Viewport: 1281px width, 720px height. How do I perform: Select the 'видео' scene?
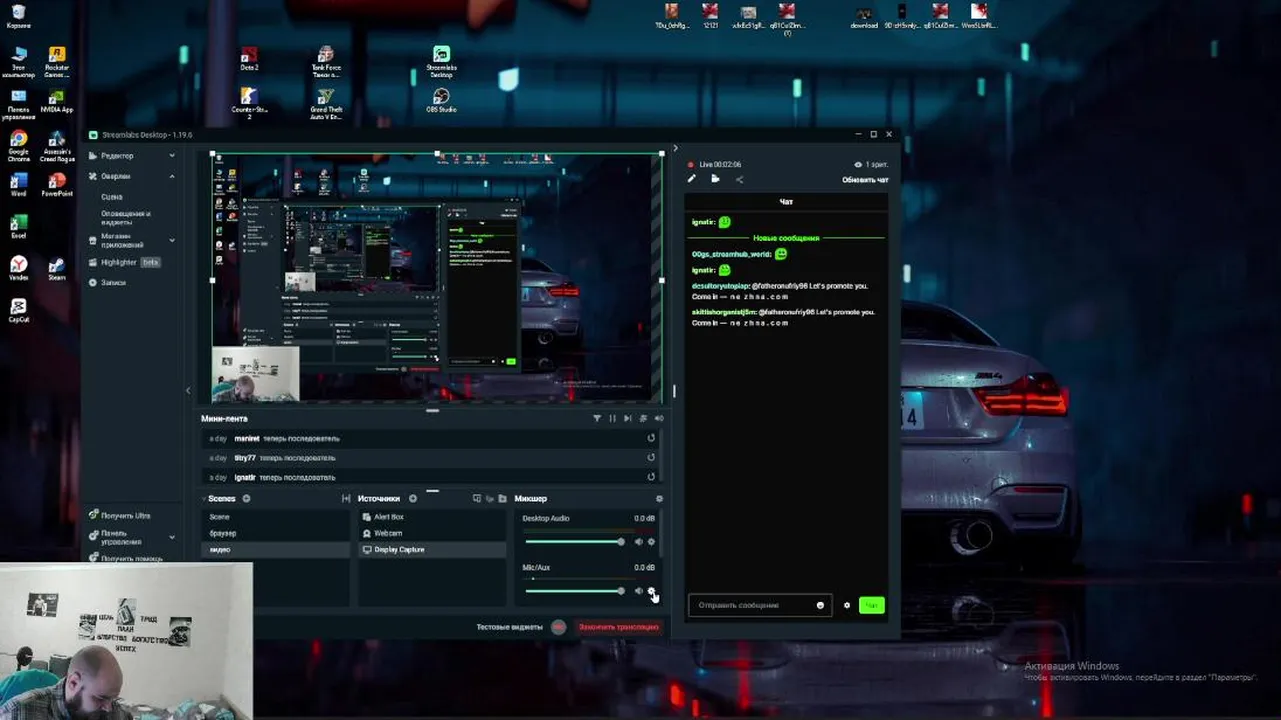[276, 550]
